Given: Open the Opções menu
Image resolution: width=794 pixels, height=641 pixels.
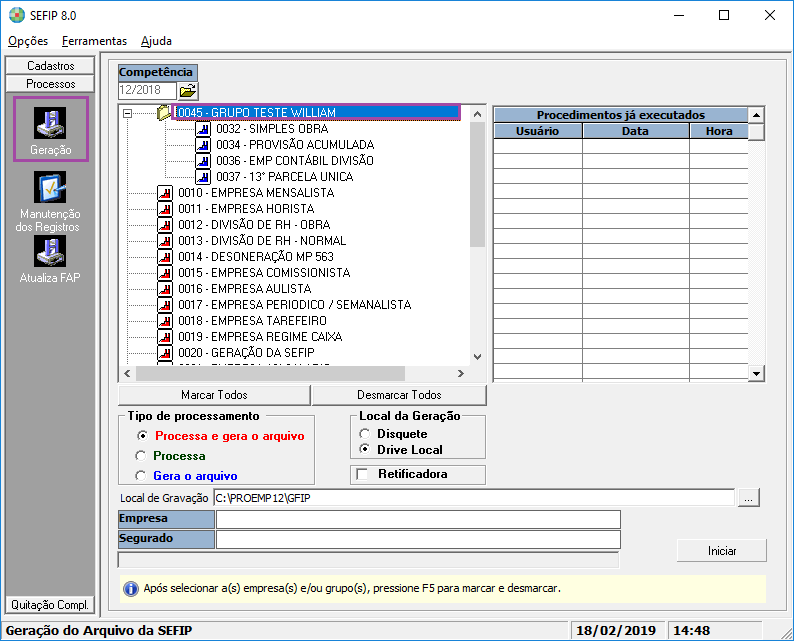Looking at the screenshot, I should tap(28, 41).
